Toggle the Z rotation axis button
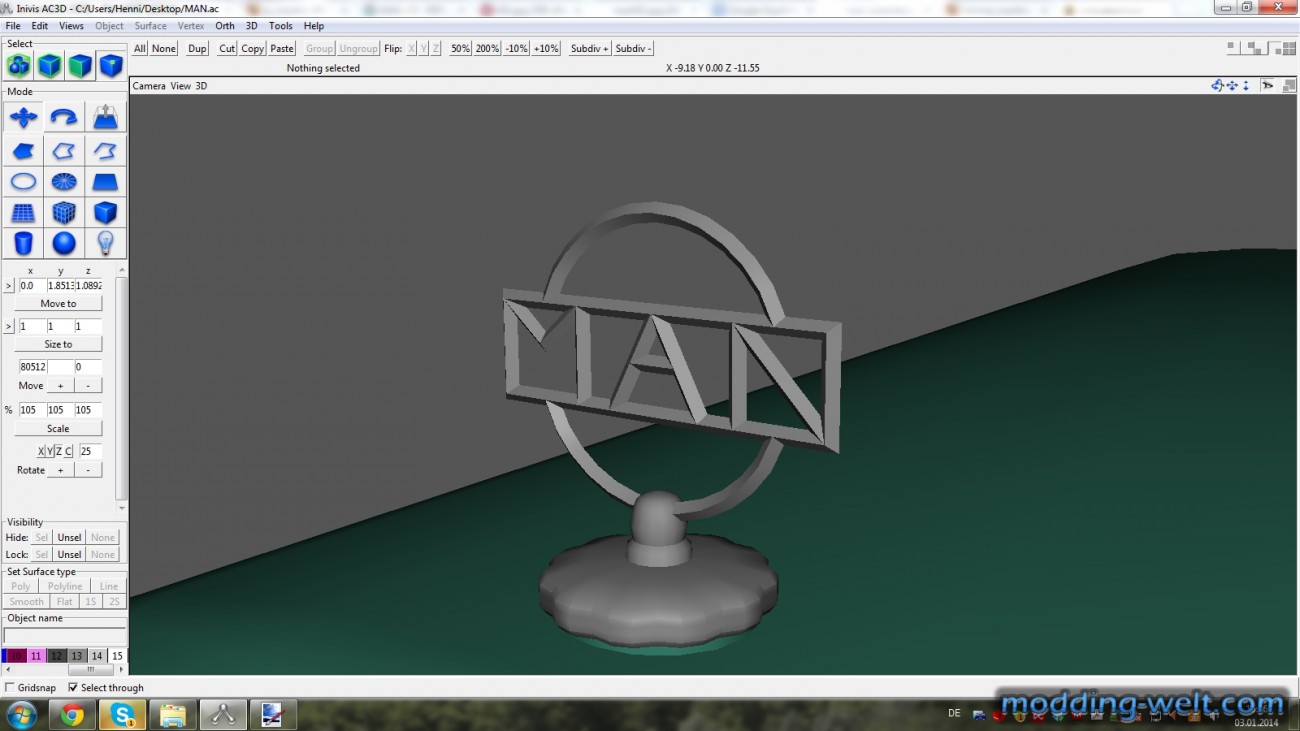 point(59,451)
